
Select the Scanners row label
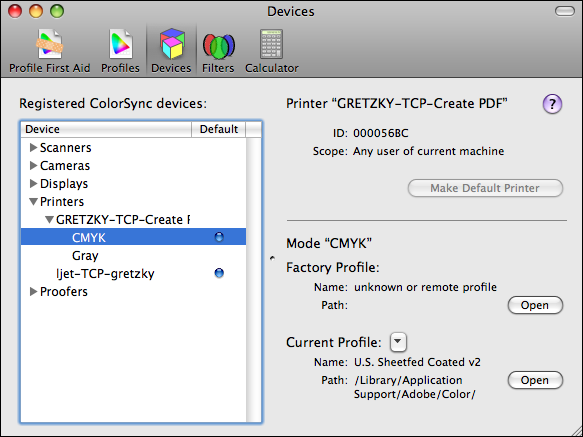pos(65,148)
